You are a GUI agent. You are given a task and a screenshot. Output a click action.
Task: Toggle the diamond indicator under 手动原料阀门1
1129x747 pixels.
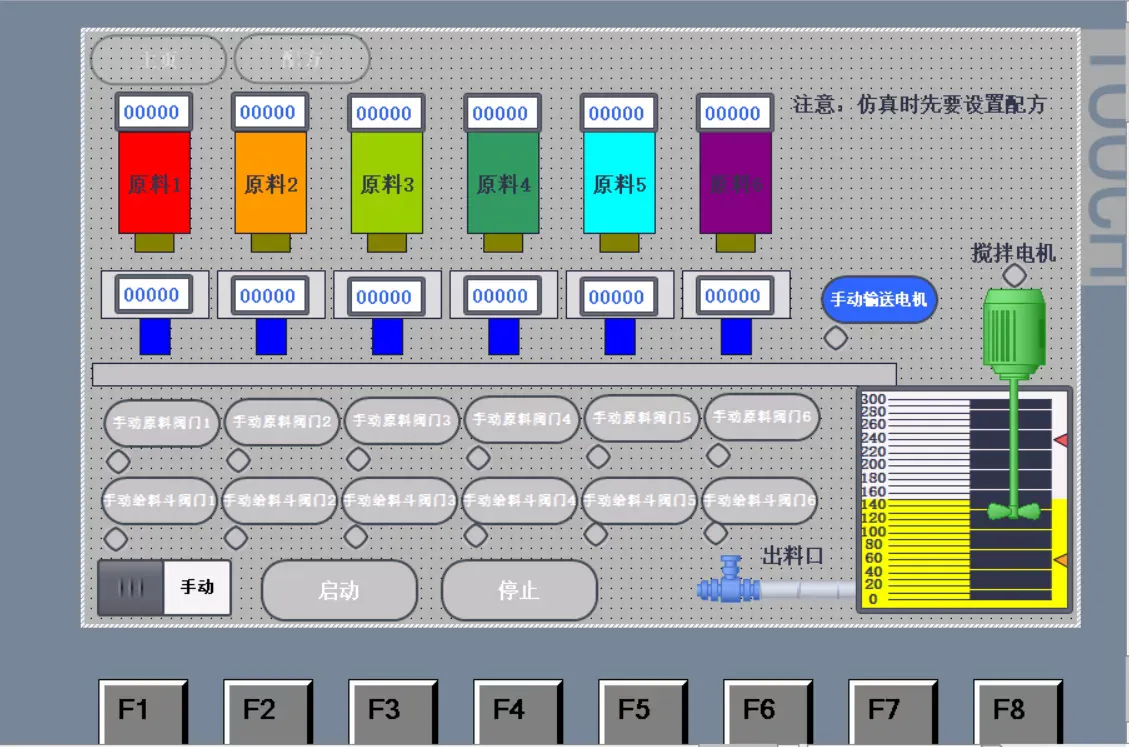117,462
